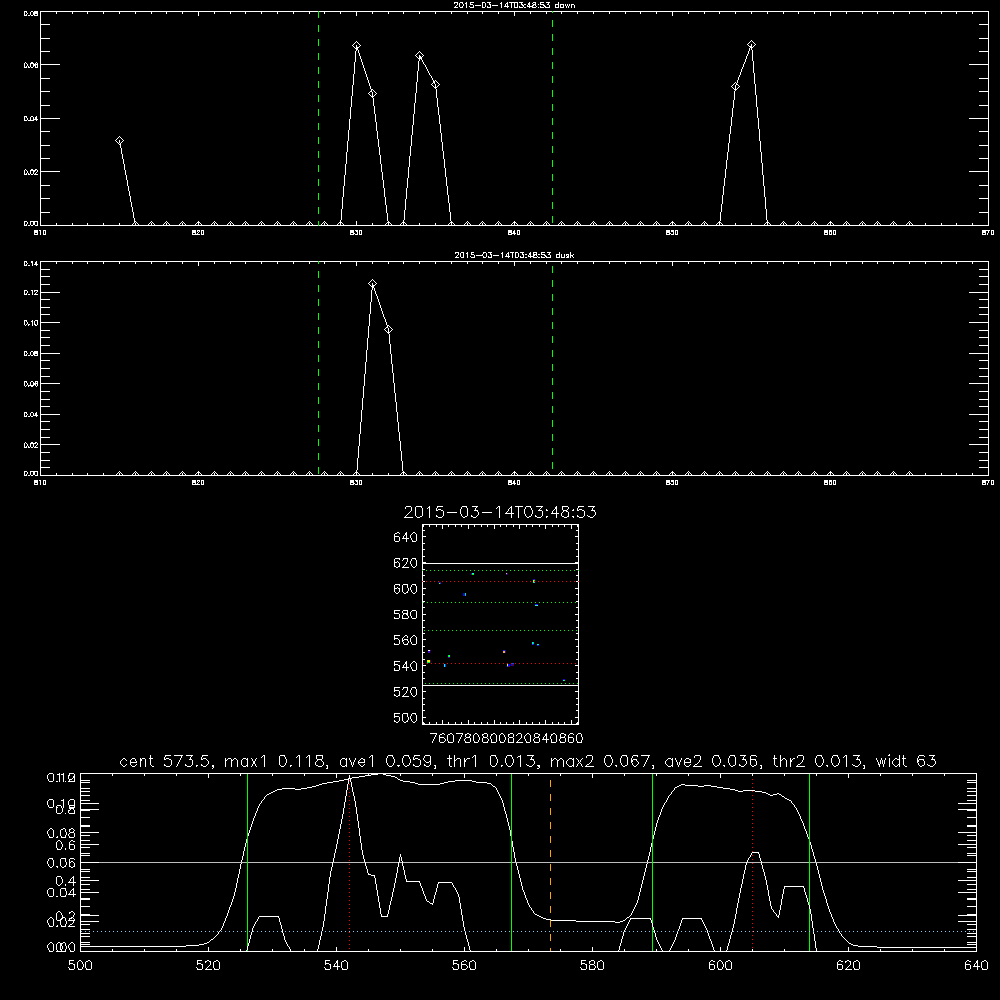Click the lower red dotted line in the small image plot
1000x1000 pixels.
click(x=500, y=664)
